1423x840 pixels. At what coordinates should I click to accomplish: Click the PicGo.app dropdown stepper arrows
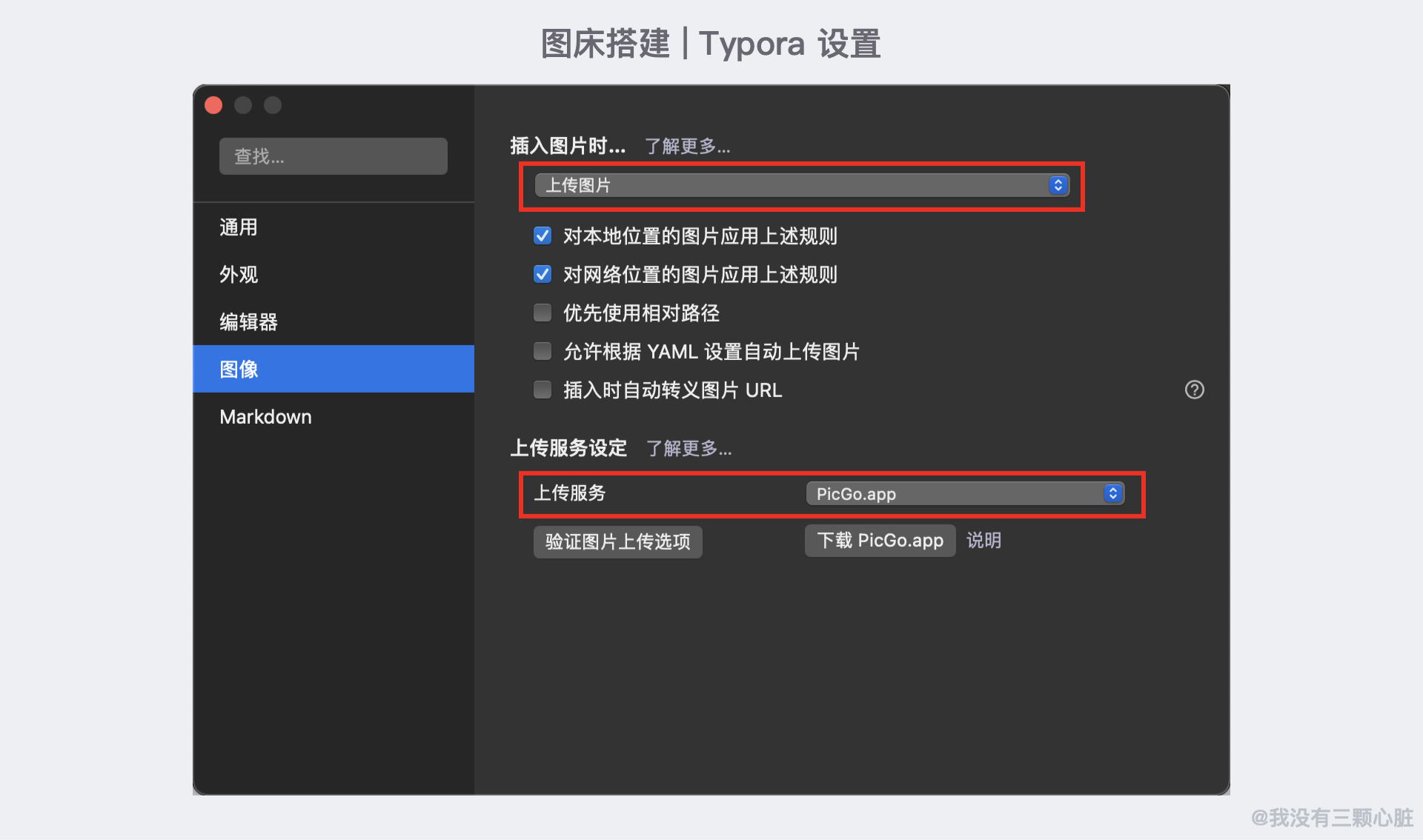[x=1112, y=493]
